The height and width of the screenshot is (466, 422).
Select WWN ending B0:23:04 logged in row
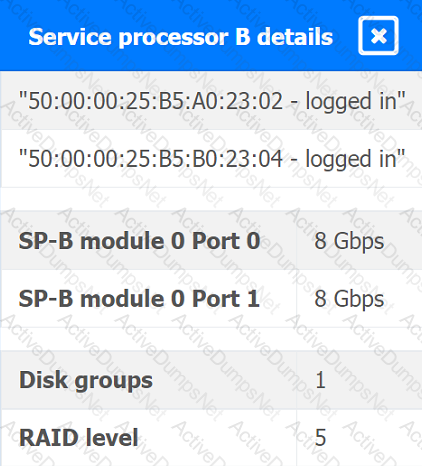click(x=211, y=159)
